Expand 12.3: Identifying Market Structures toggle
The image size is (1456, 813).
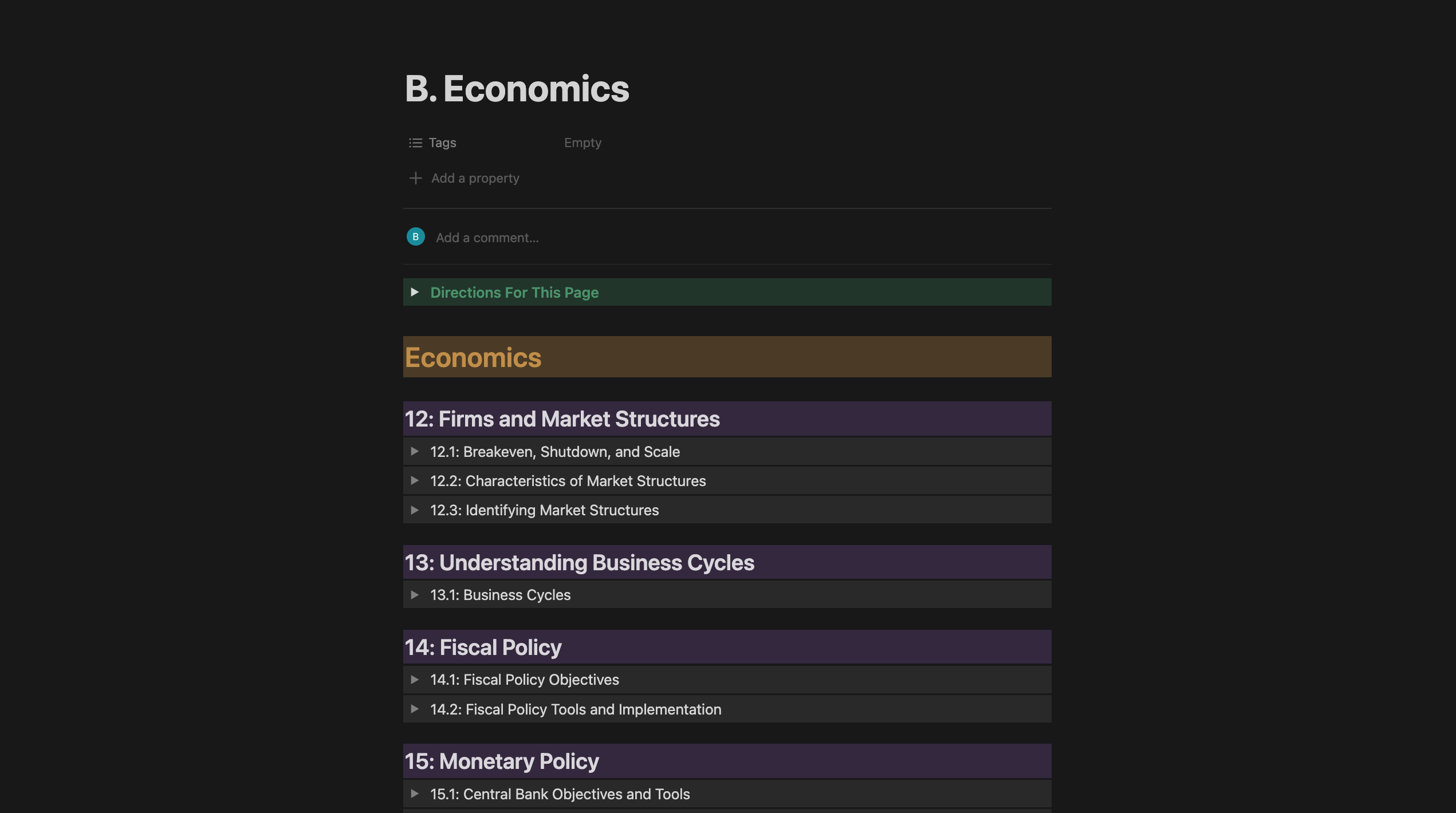click(415, 510)
